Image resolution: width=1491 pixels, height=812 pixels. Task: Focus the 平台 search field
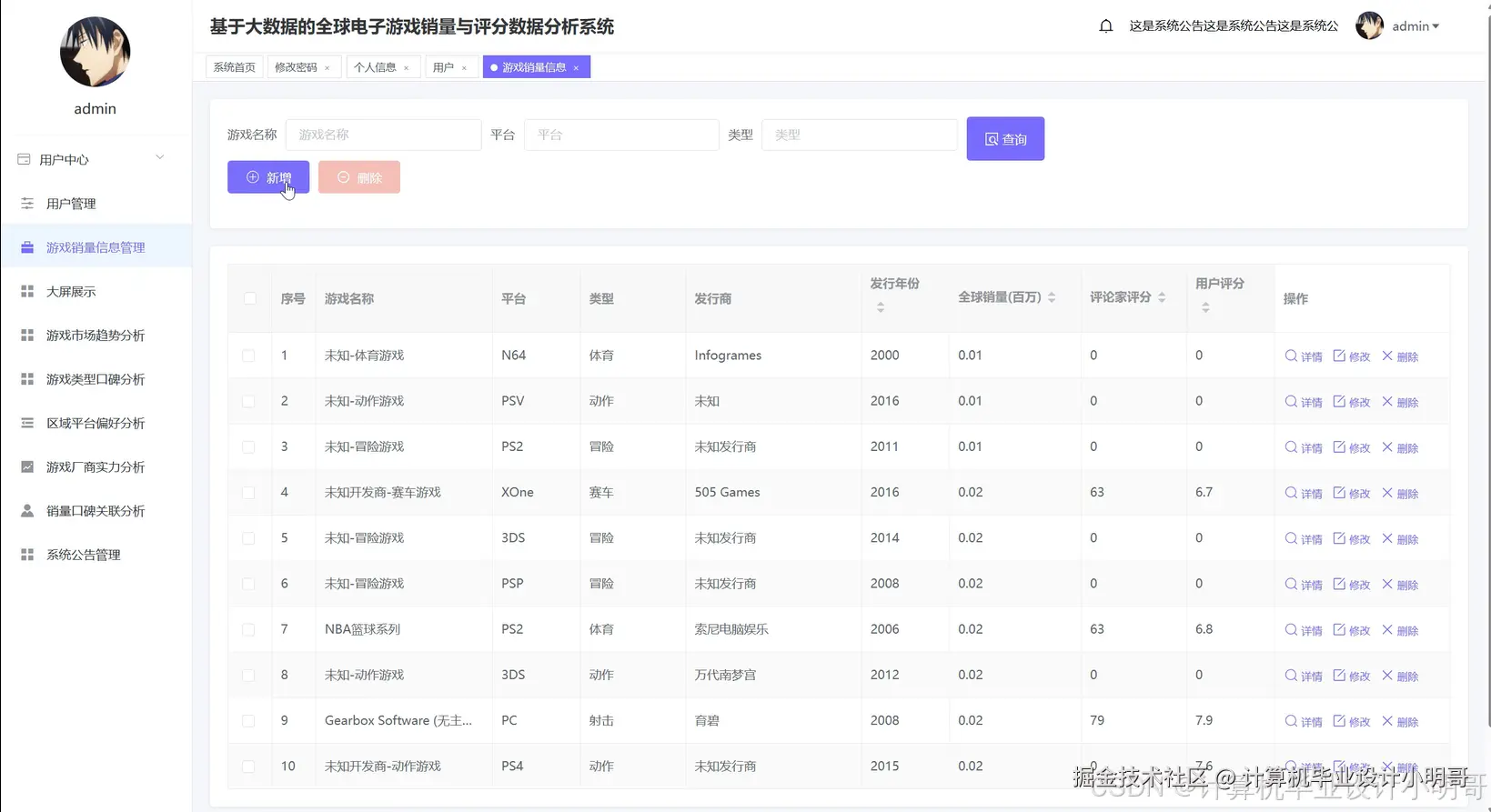coord(621,135)
